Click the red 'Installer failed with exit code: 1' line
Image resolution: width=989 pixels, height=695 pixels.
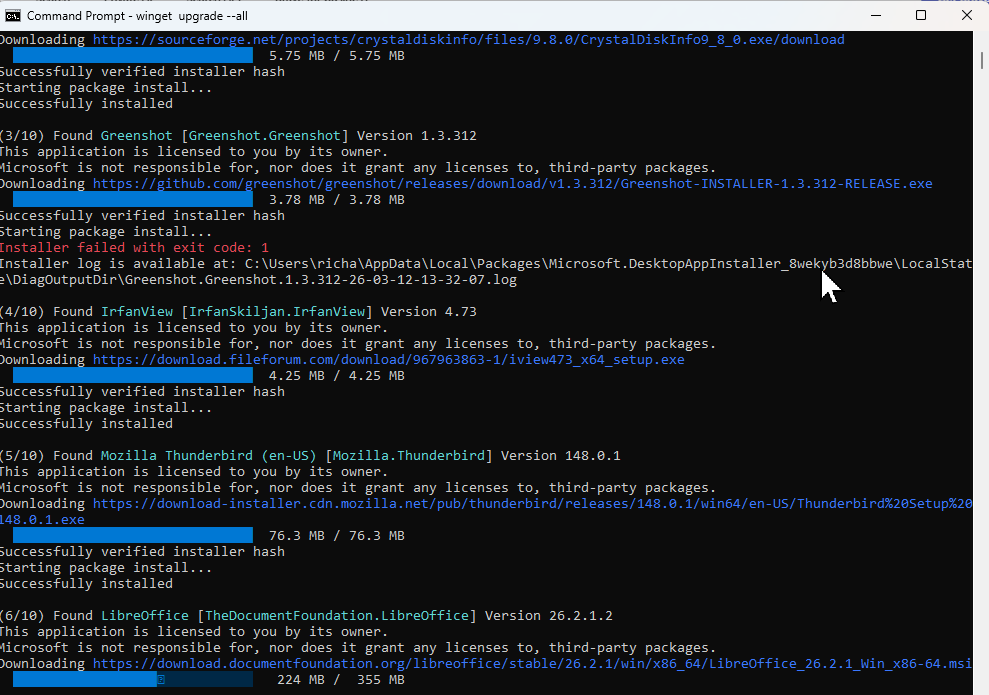tap(134, 248)
